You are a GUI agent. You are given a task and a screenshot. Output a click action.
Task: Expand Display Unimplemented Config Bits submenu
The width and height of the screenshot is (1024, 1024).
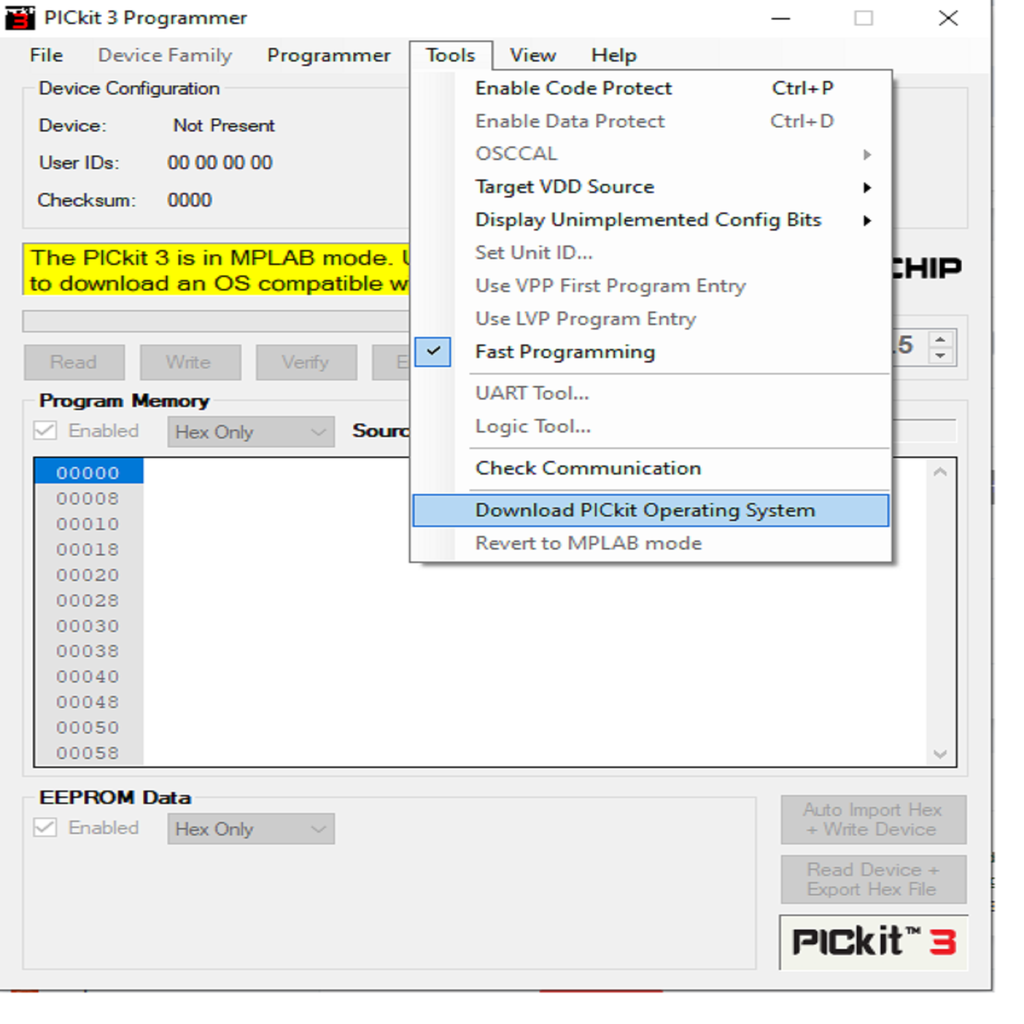[x=650, y=220]
